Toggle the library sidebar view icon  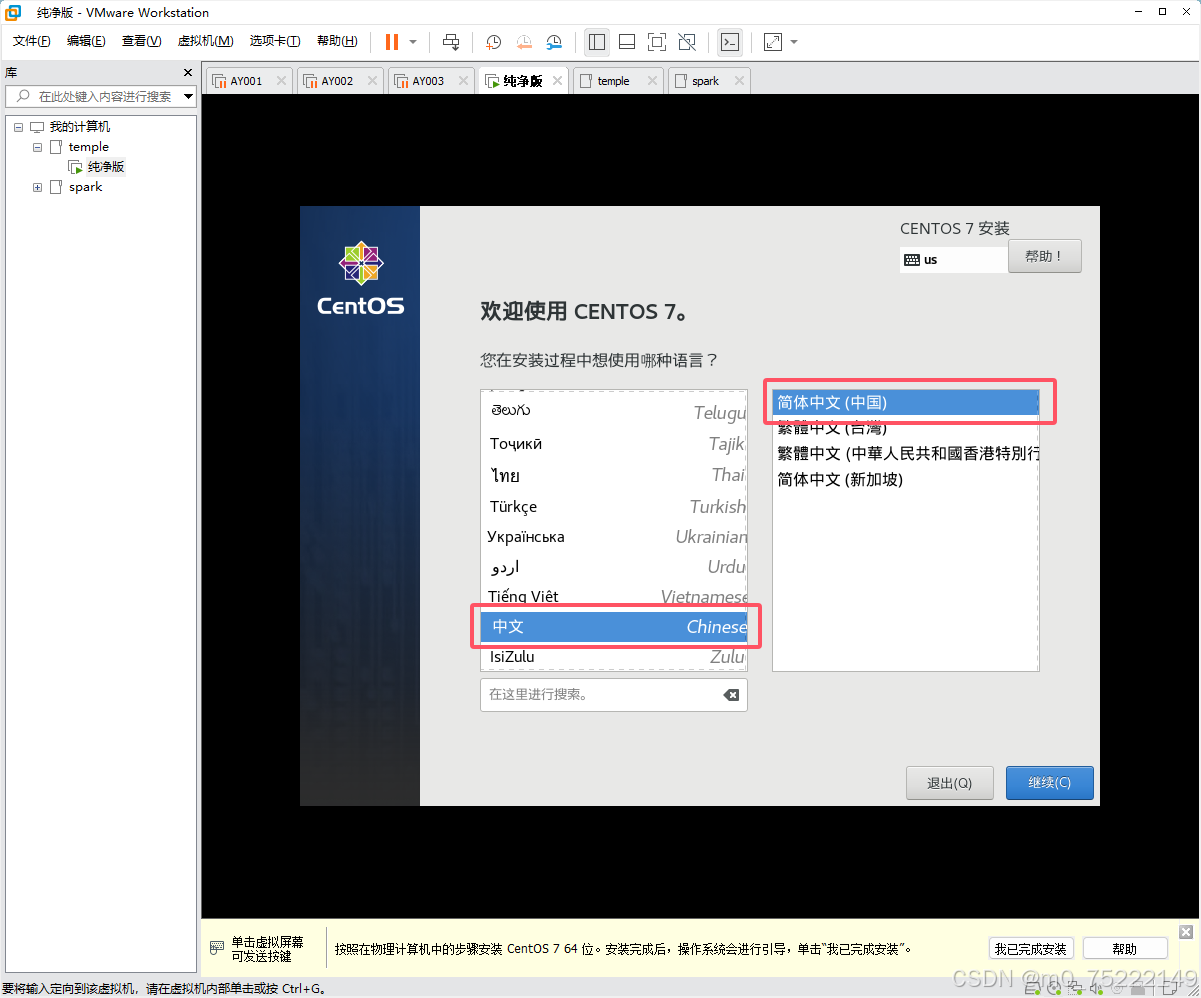coord(597,42)
